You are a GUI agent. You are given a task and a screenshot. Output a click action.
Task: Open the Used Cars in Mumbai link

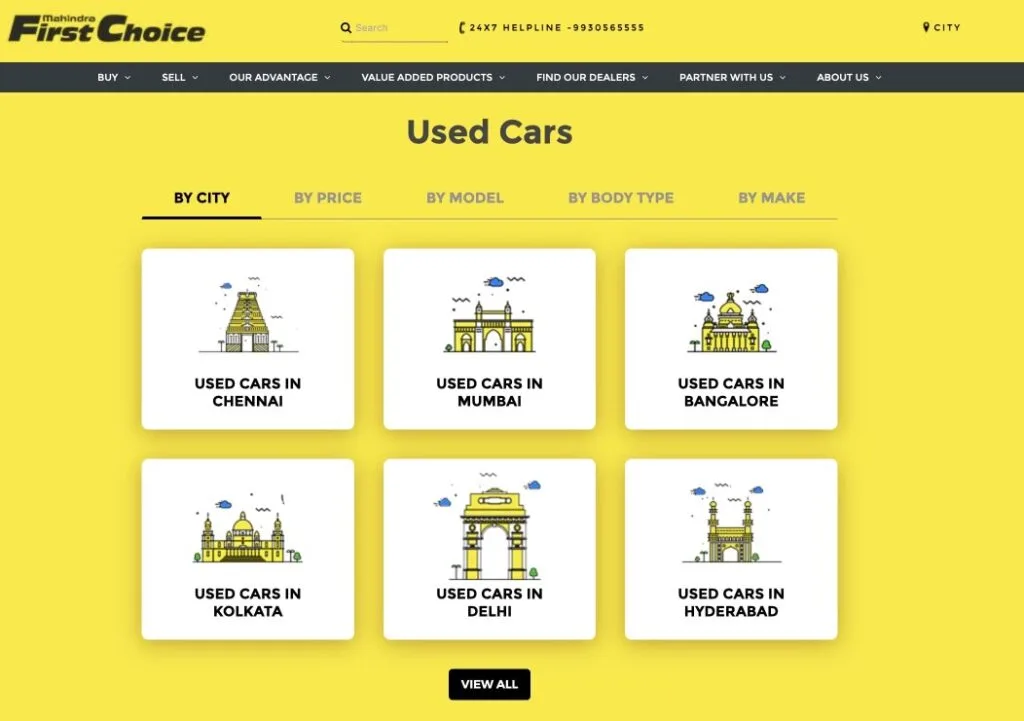(x=490, y=393)
